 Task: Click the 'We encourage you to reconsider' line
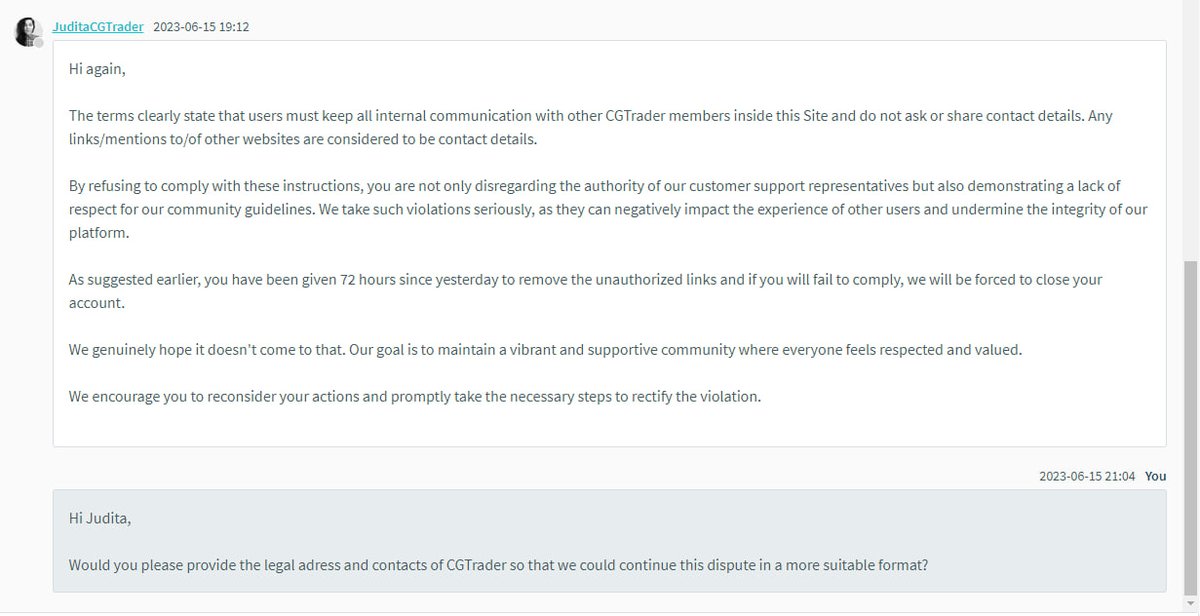click(415, 396)
